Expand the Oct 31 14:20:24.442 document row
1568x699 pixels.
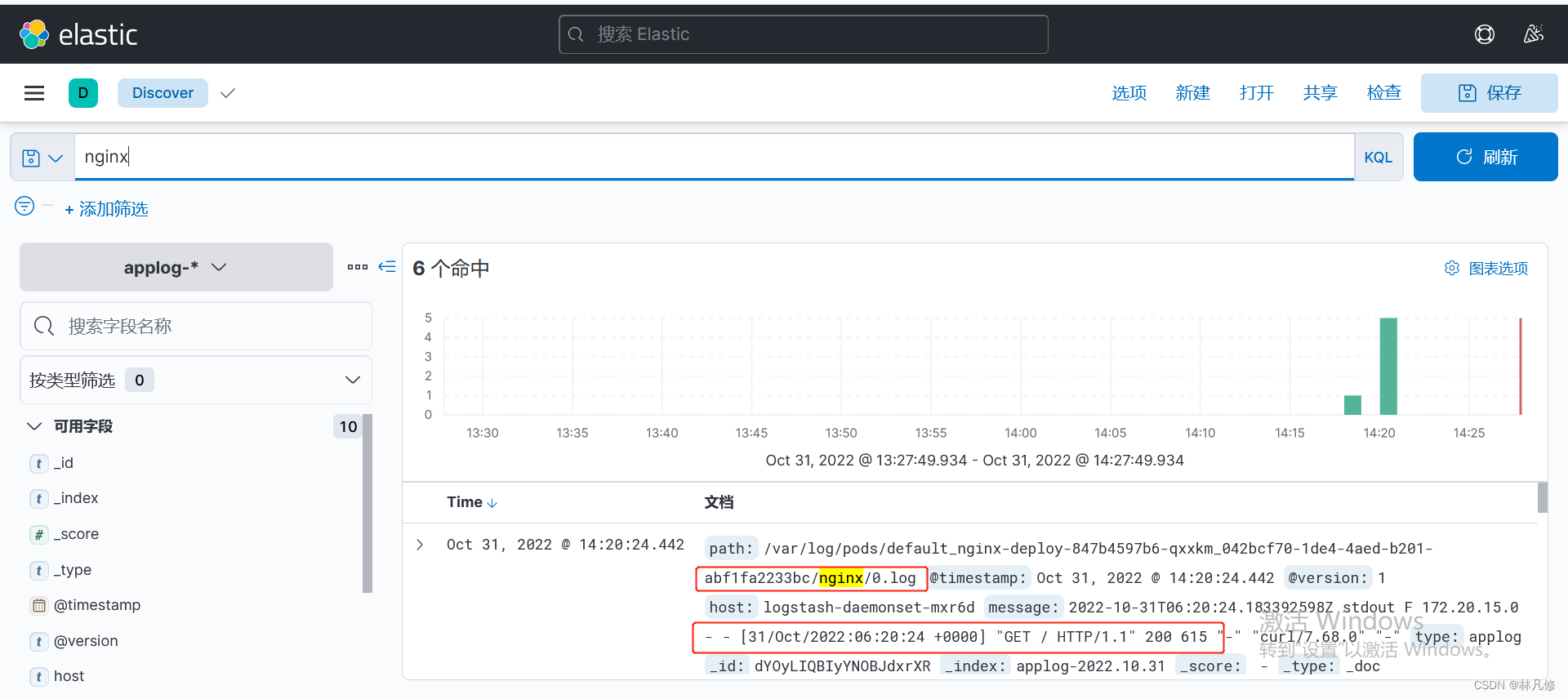tap(420, 545)
